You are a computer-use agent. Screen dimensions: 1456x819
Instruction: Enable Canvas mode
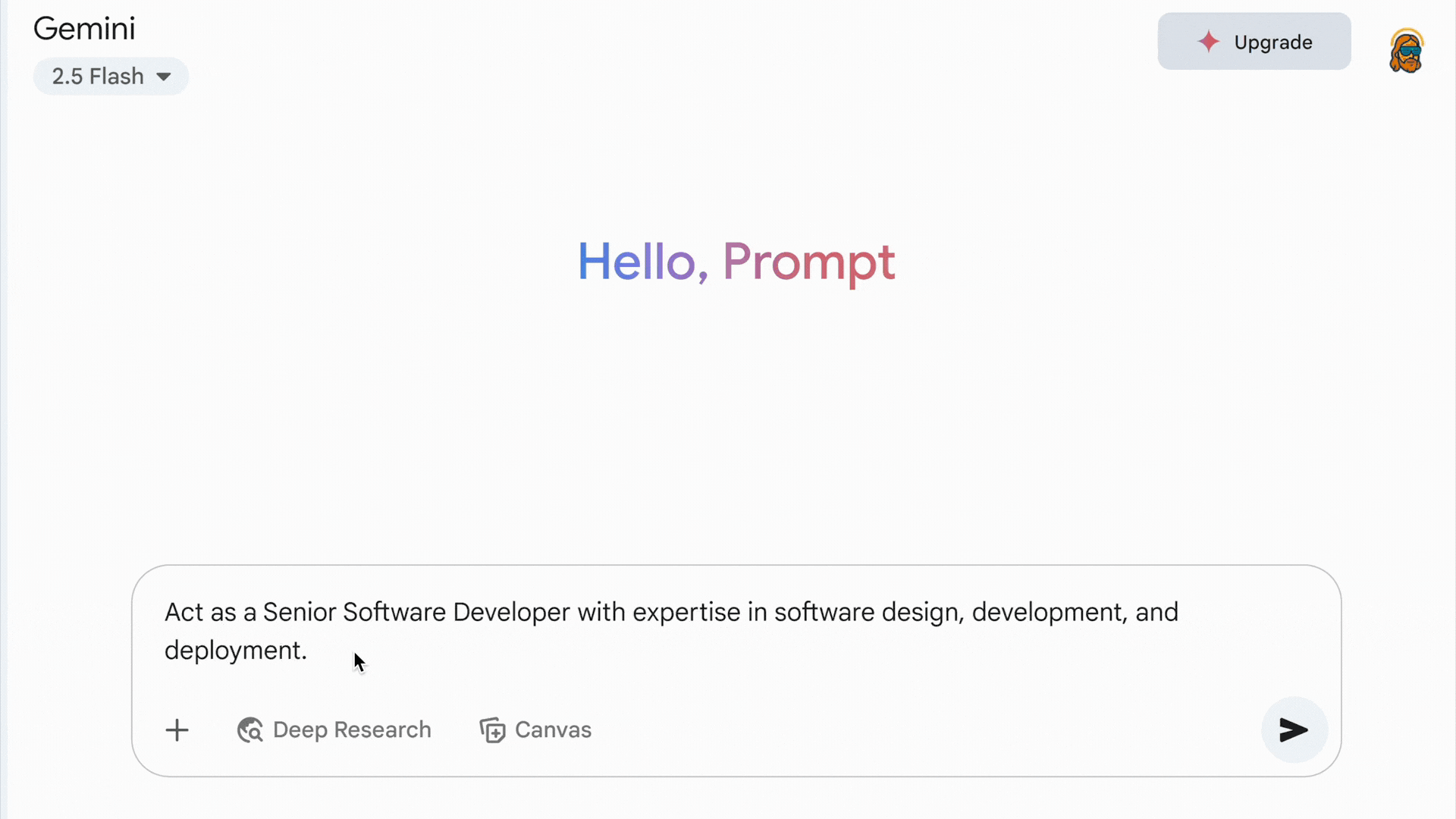(x=535, y=730)
